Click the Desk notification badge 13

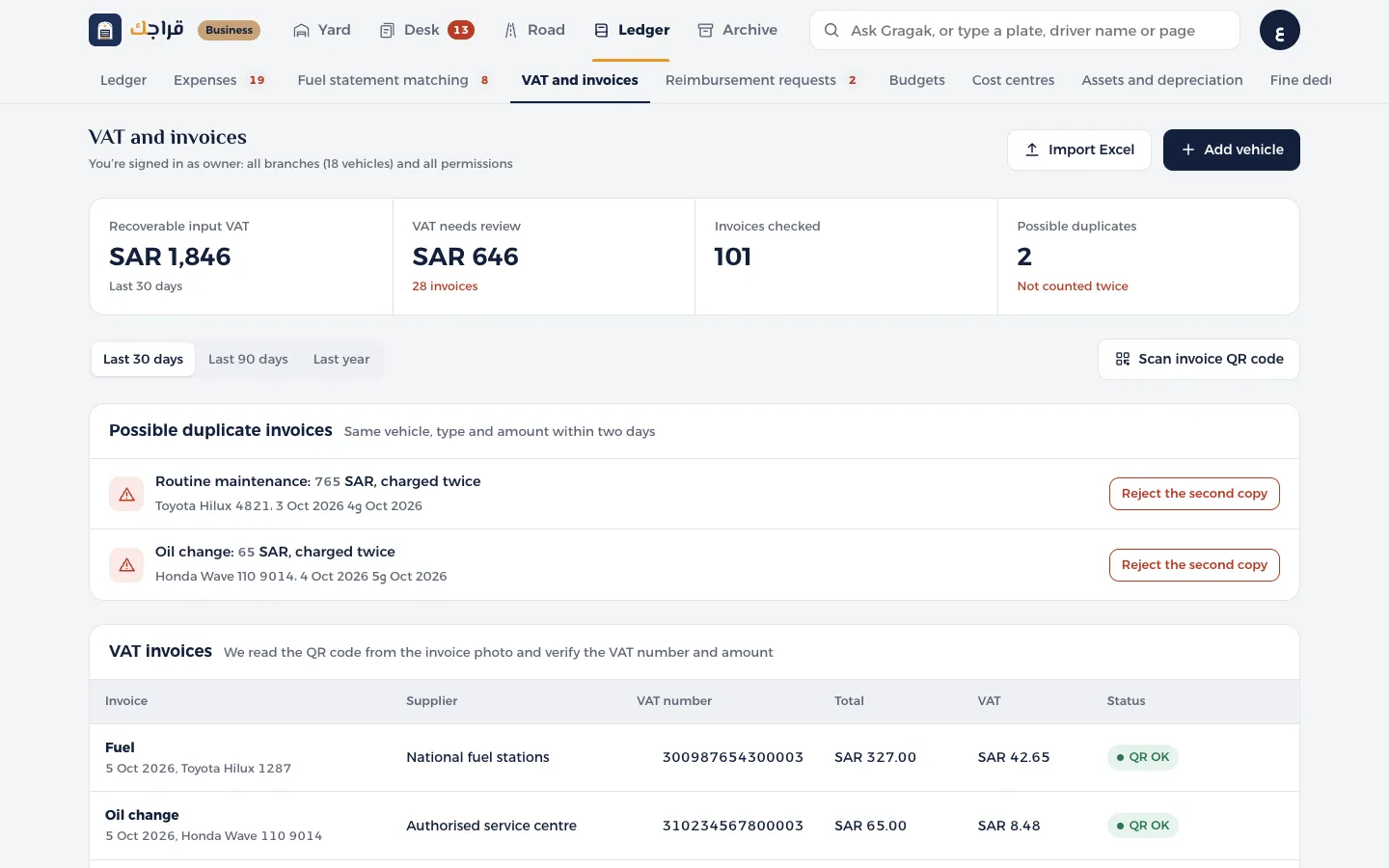pyautogui.click(x=461, y=30)
